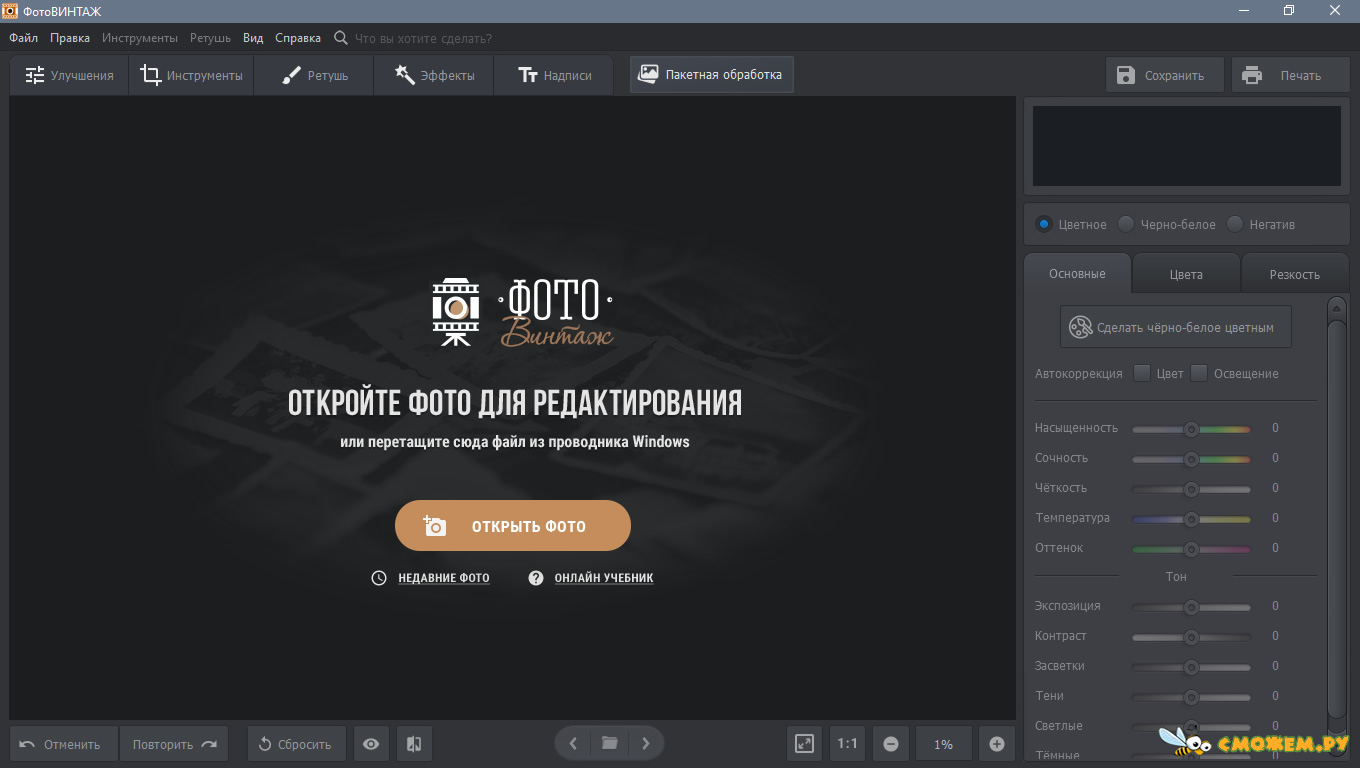Open the greyed Инструменты menu bar item
1360x768 pixels.
coord(140,38)
